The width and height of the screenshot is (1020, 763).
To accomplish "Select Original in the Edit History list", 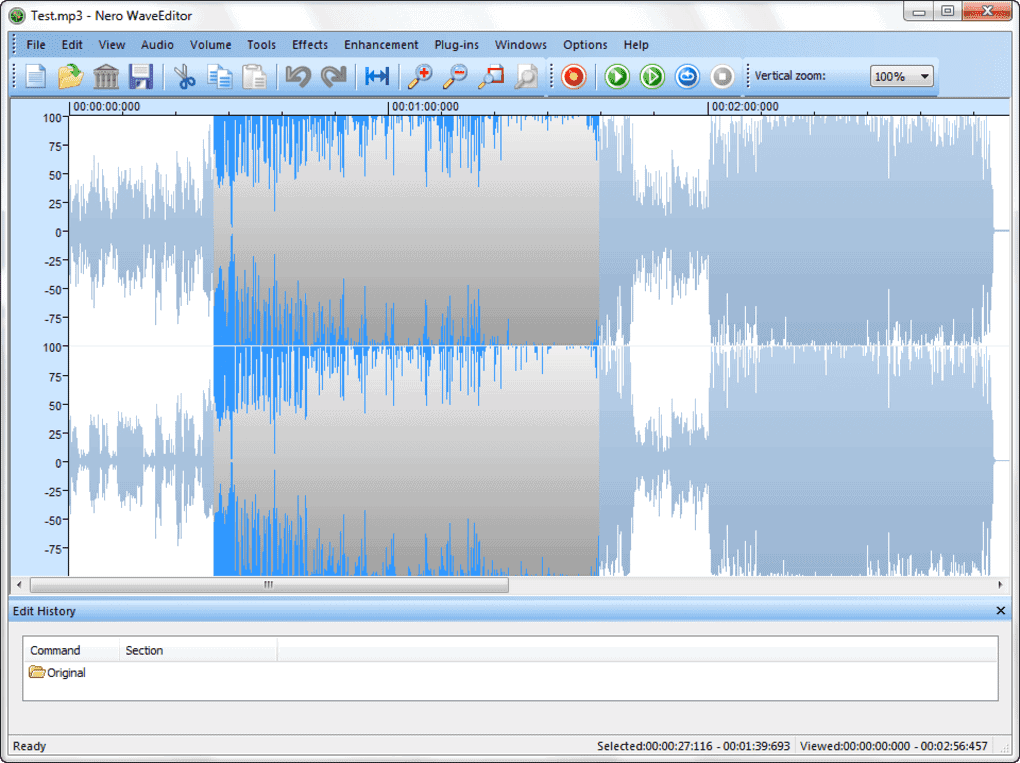I will point(64,672).
